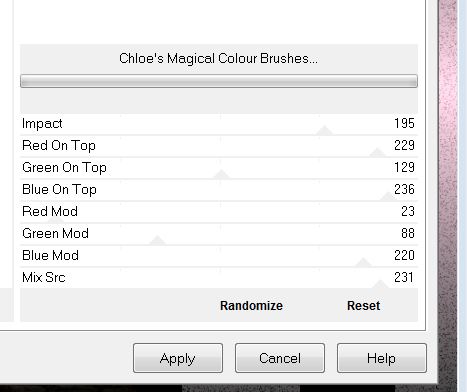Click the Blue Mod slider handle
The width and height of the screenshot is (467, 392).
click(x=363, y=262)
